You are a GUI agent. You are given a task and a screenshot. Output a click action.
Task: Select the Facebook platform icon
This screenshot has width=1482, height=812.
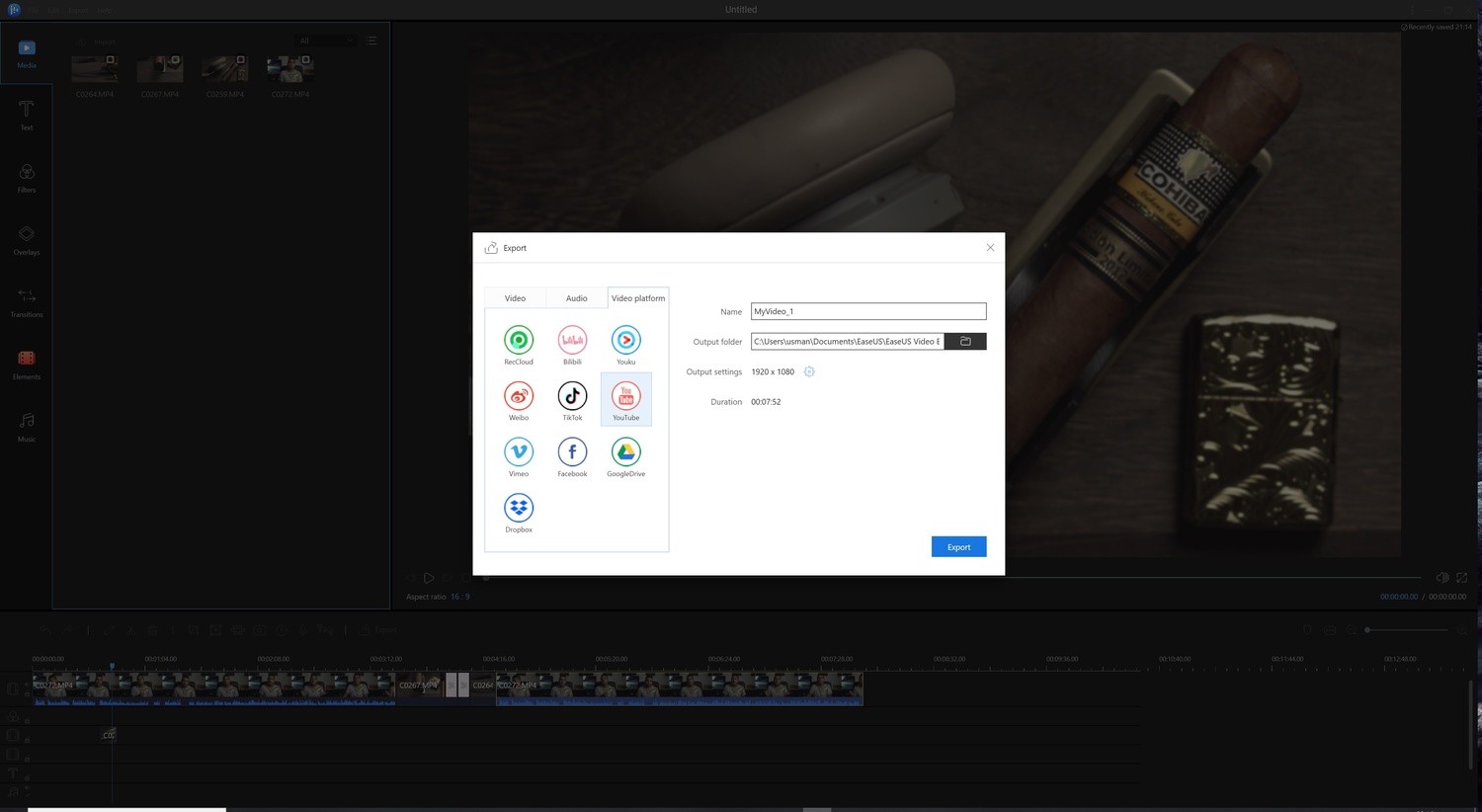point(572,451)
